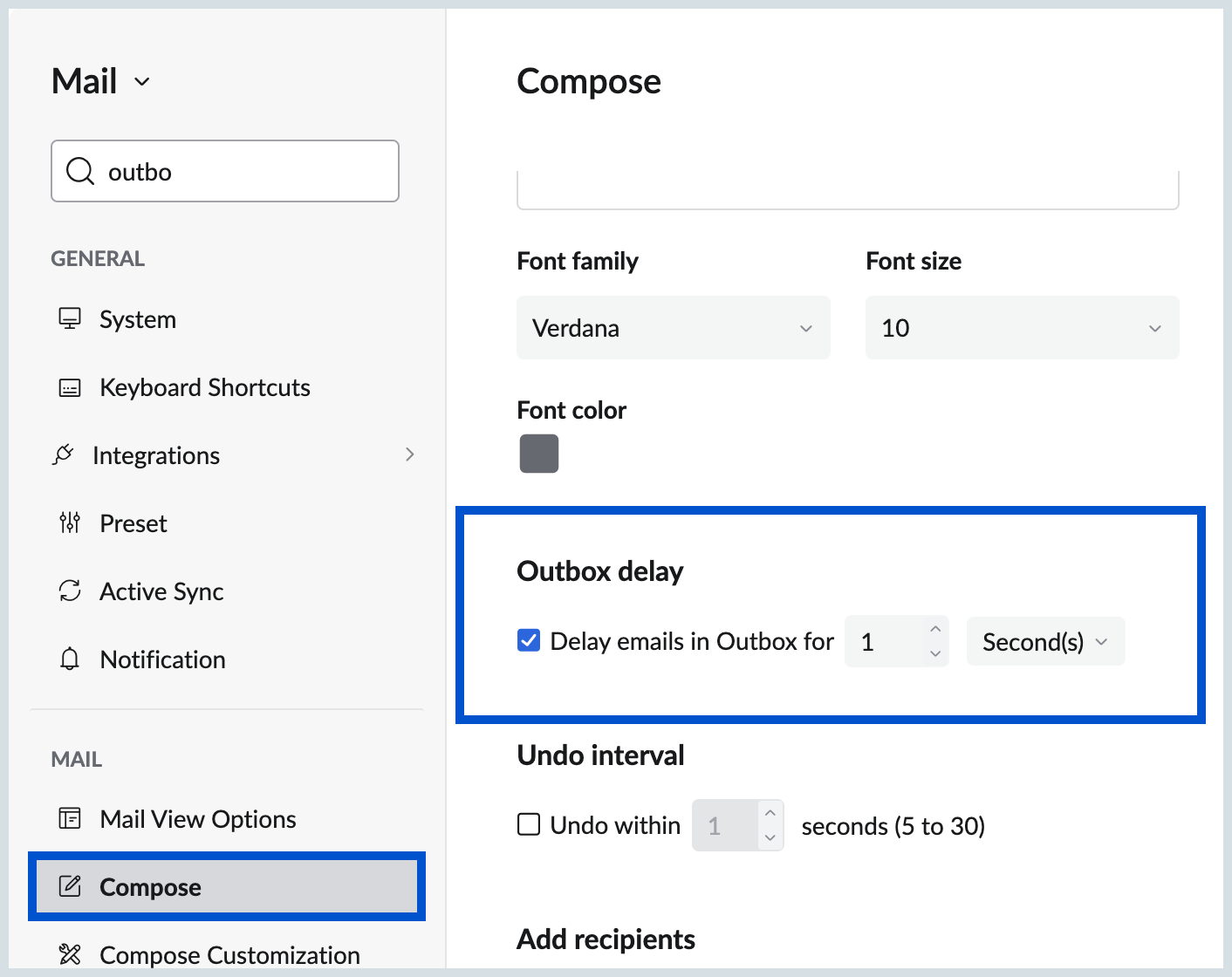Click the Notification bell icon
Screen dimensions: 1232x977
(x=70, y=659)
